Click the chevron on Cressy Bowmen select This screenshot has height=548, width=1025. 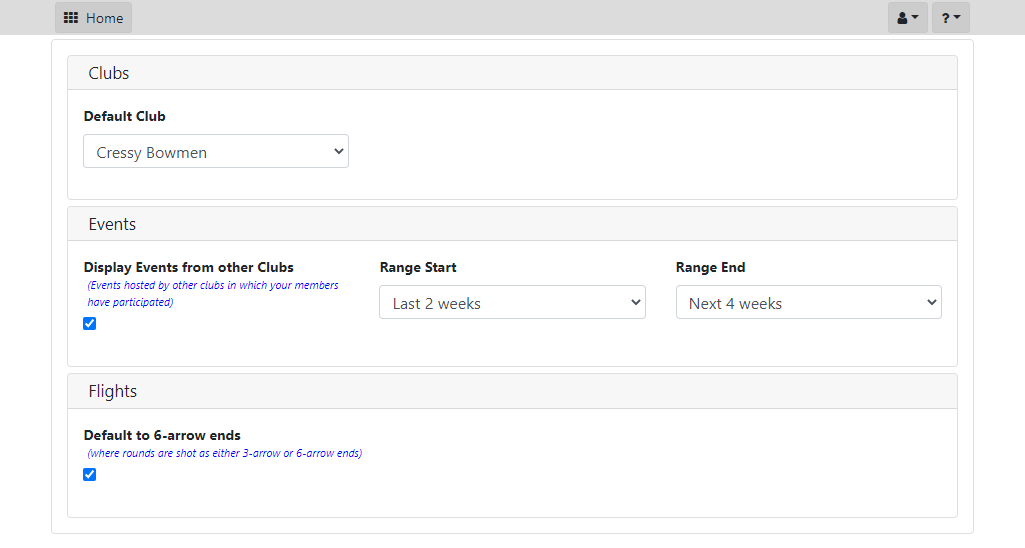339,151
